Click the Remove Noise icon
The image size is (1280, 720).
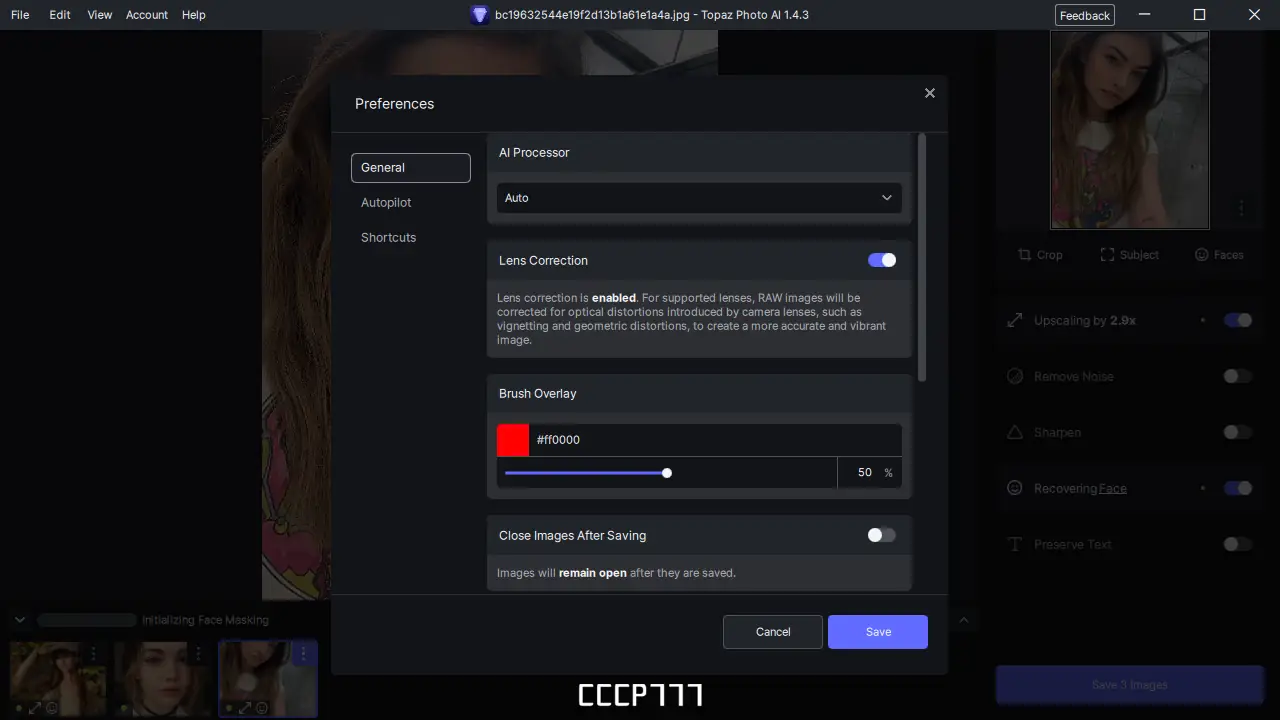point(1015,377)
